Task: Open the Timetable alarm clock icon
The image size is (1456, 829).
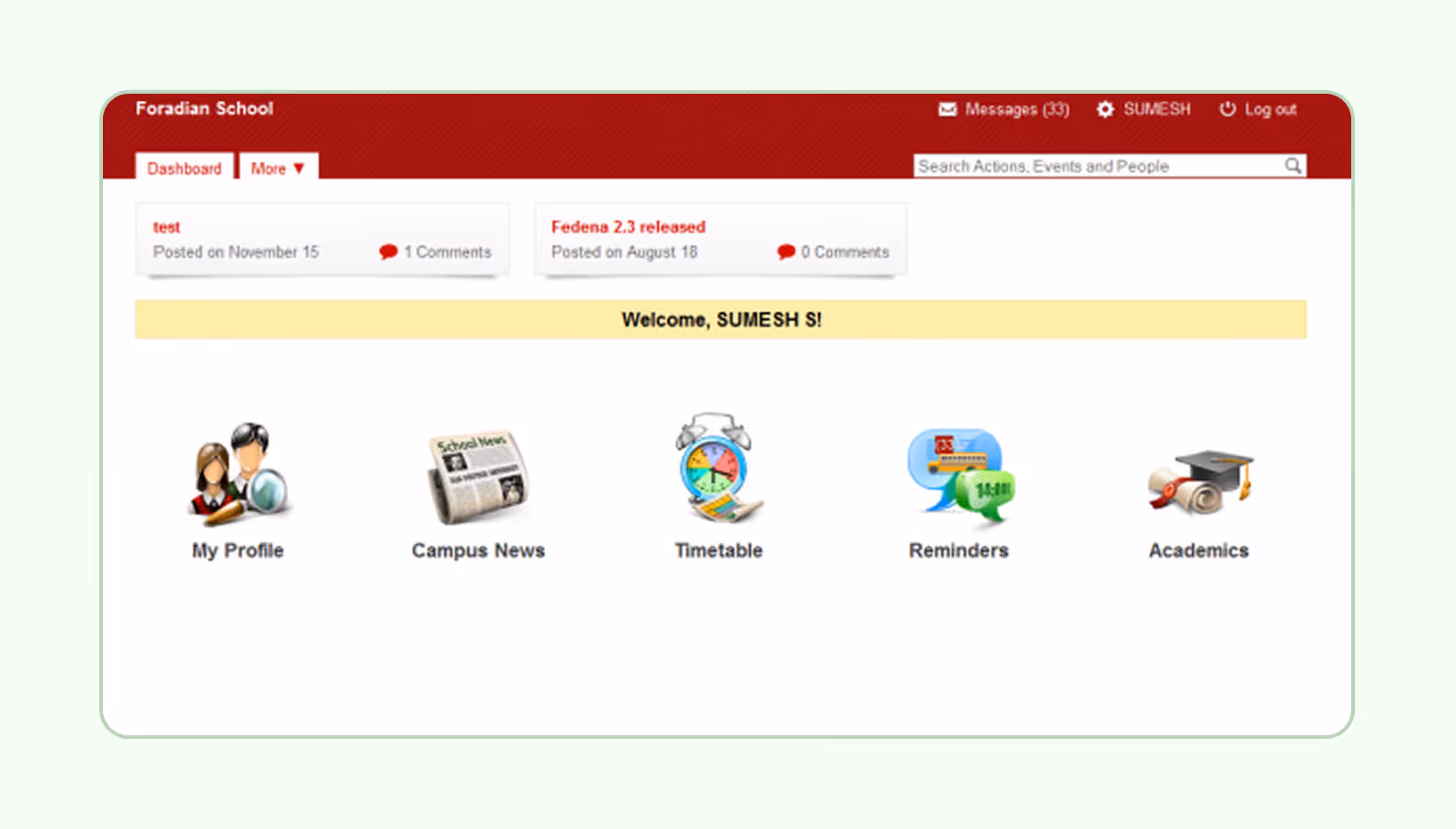Action: tap(718, 468)
